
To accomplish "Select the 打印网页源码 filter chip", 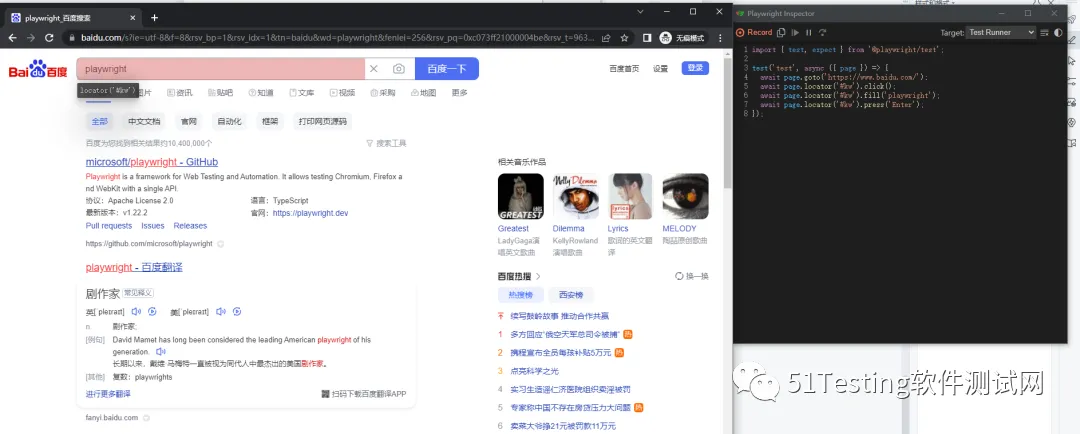I will 322,121.
